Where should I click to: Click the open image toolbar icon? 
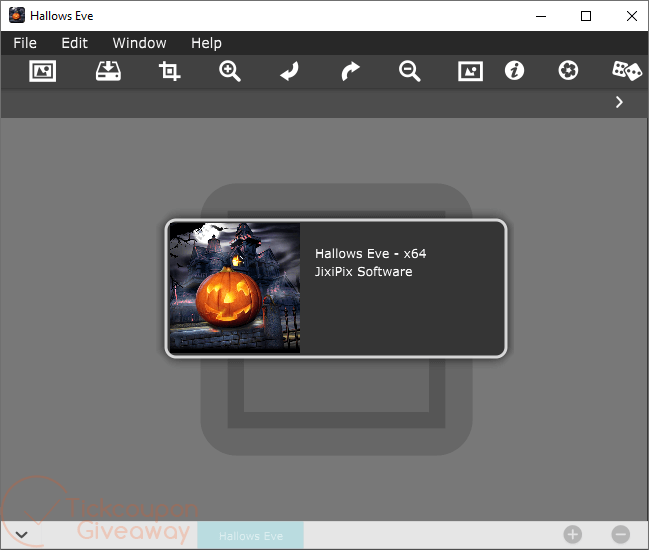43,71
